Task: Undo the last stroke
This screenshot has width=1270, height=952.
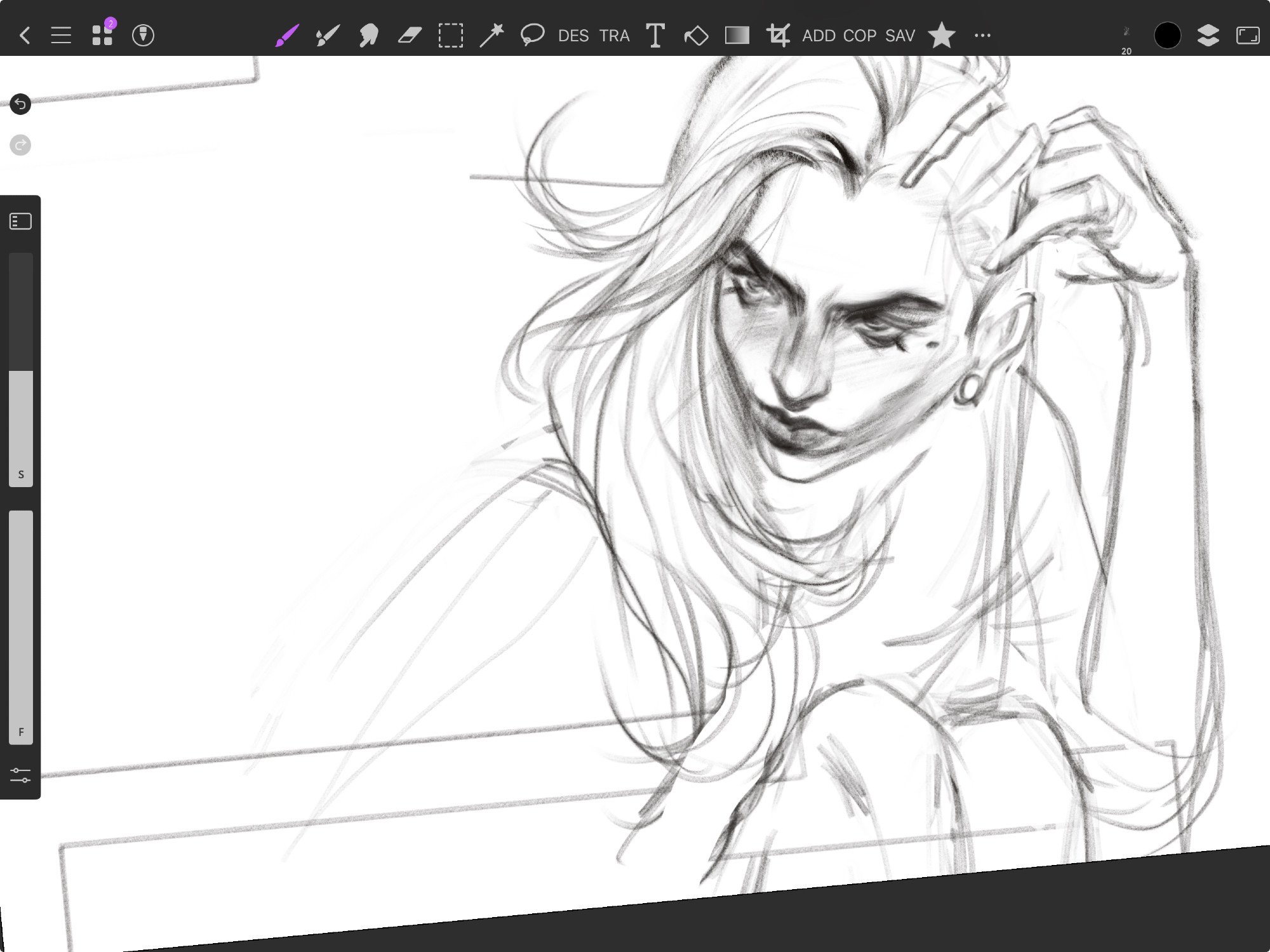Action: 20,104
